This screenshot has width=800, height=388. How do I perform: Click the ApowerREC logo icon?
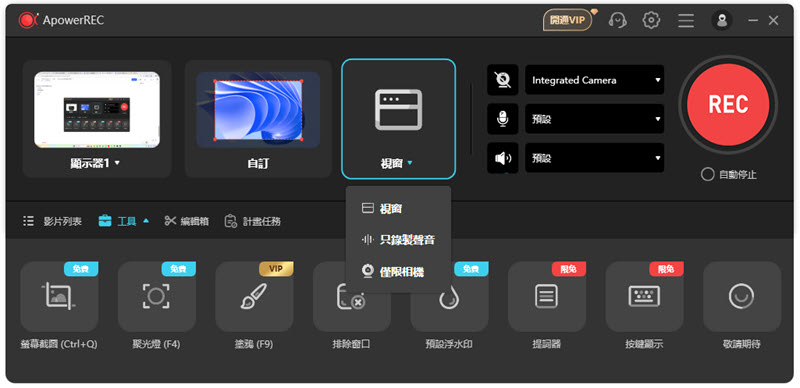point(27,20)
